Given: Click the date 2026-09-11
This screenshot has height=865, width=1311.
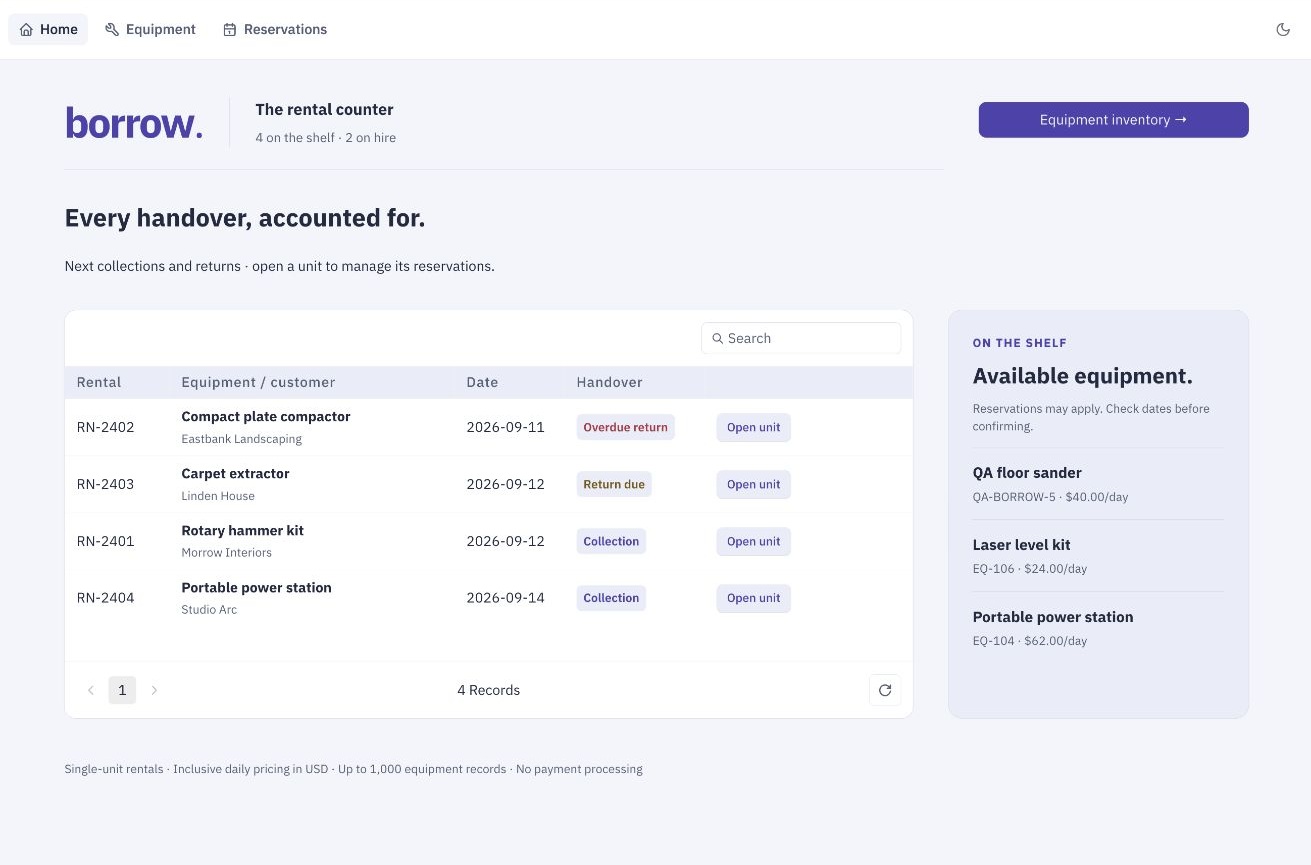Looking at the screenshot, I should [505, 428].
